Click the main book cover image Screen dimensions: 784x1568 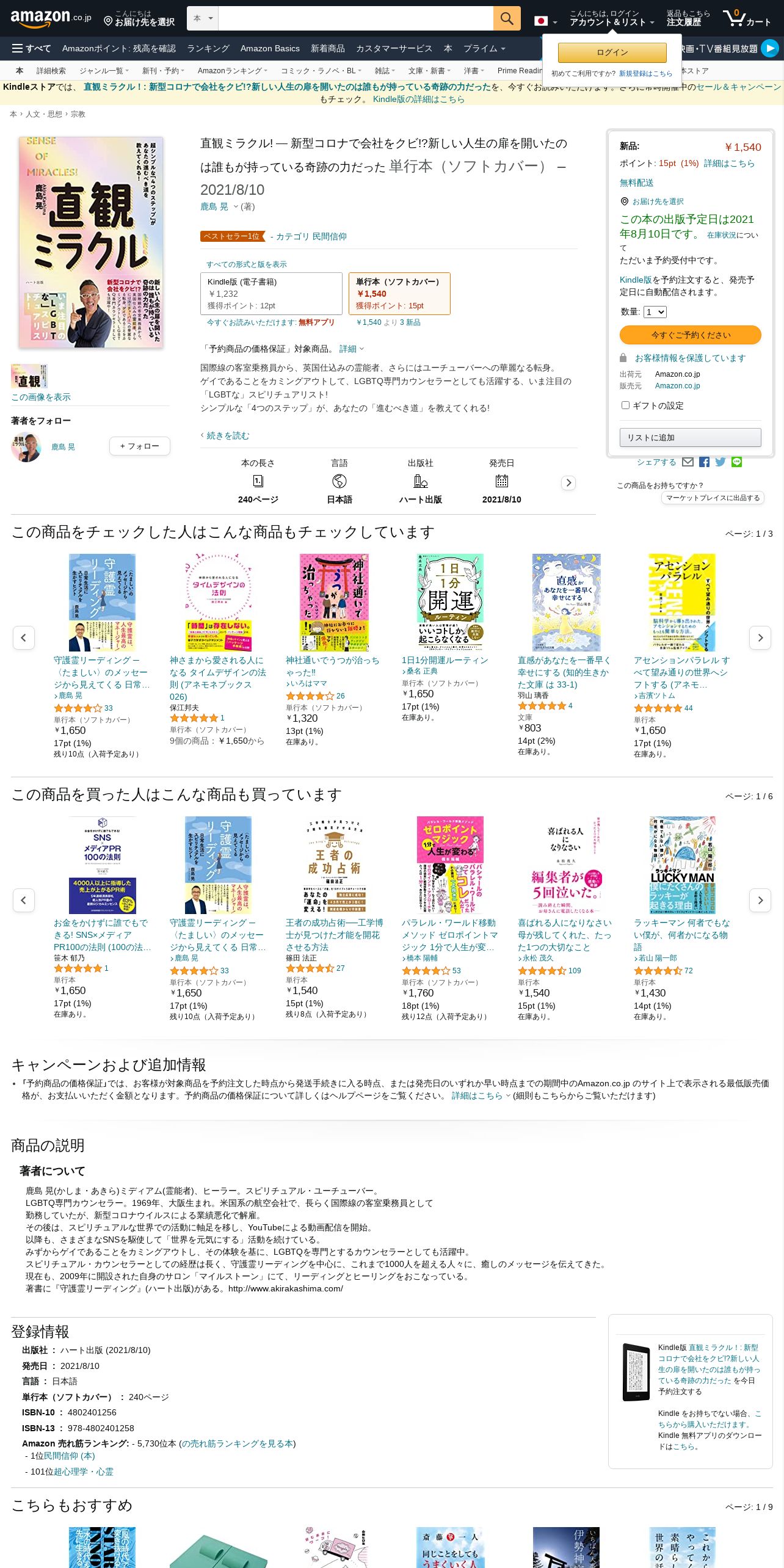[90, 242]
